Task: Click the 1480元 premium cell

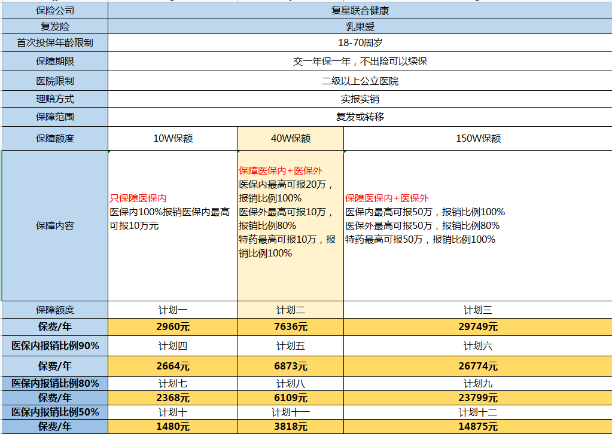Action: coord(173,427)
